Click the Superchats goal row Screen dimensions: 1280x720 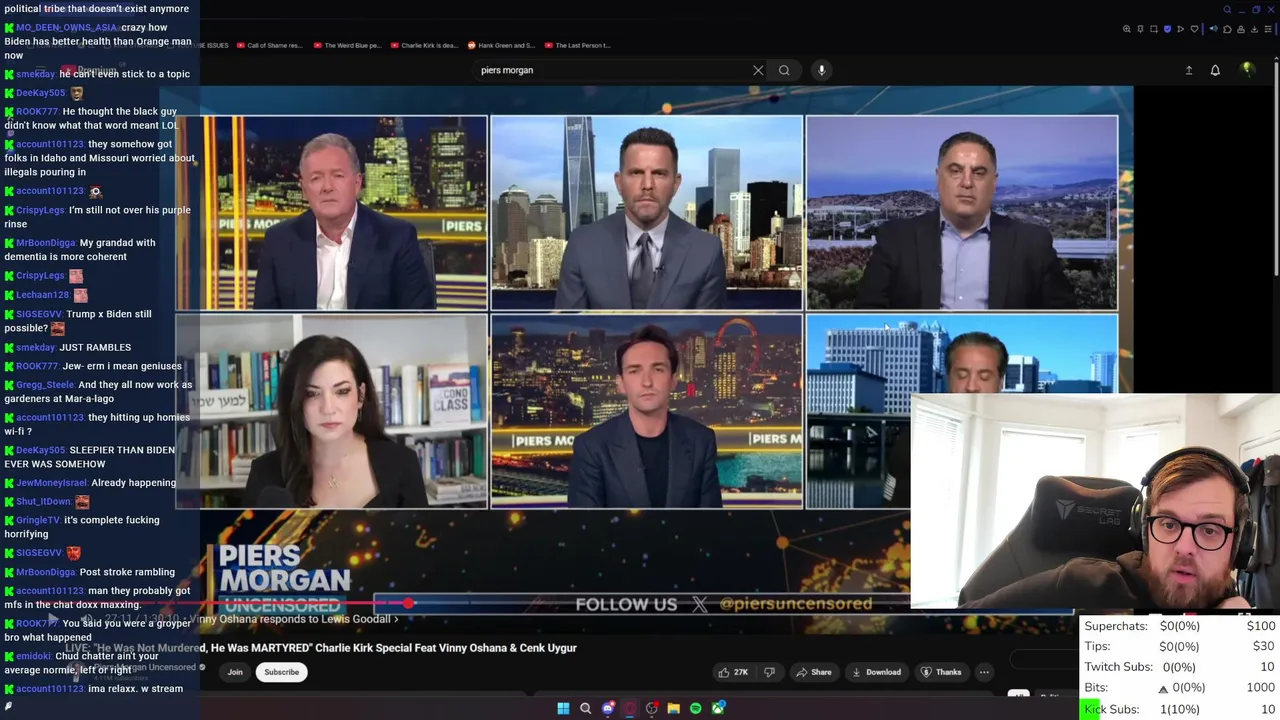point(1180,626)
